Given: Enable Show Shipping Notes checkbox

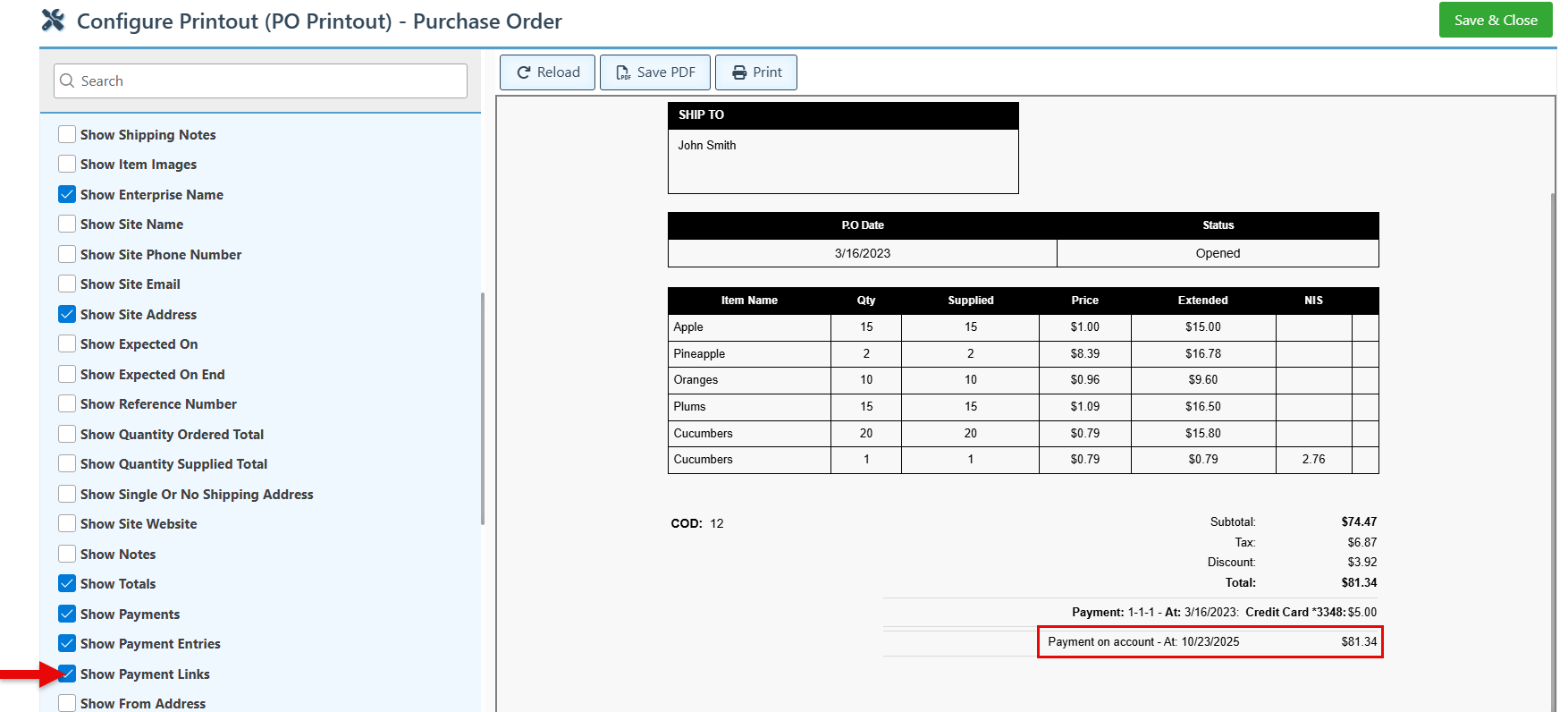Looking at the screenshot, I should click(67, 134).
